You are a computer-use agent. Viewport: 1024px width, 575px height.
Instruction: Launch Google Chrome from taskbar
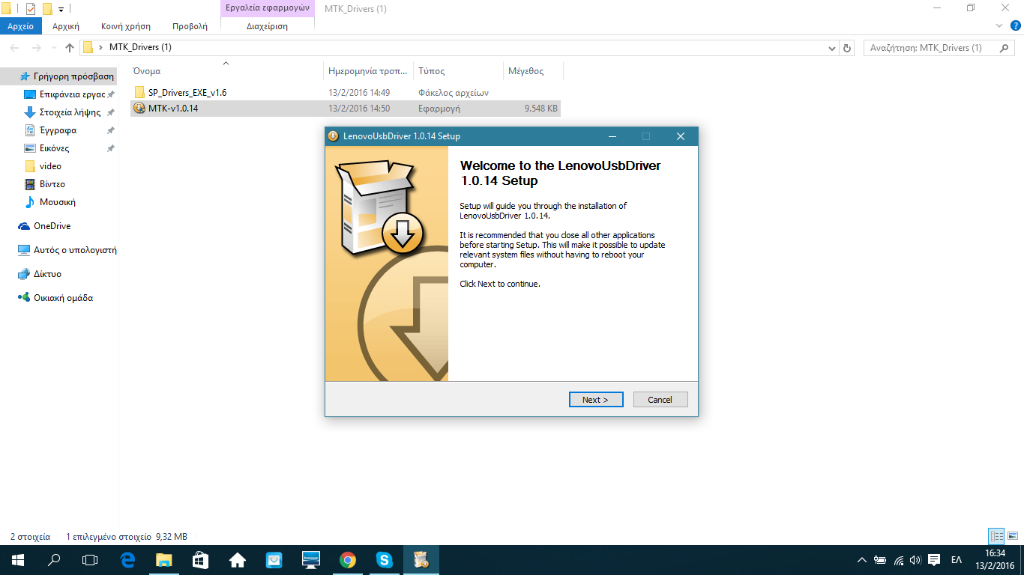click(x=347, y=560)
